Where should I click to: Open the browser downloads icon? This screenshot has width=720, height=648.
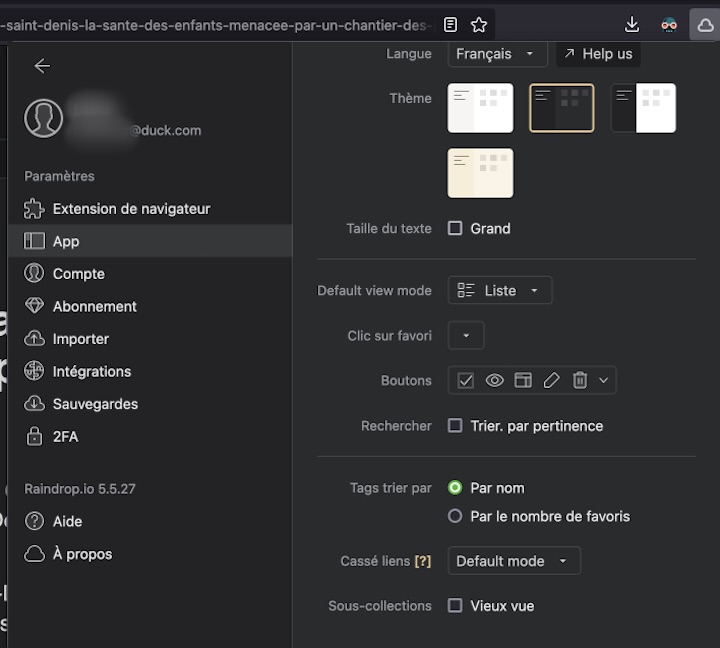click(631, 24)
